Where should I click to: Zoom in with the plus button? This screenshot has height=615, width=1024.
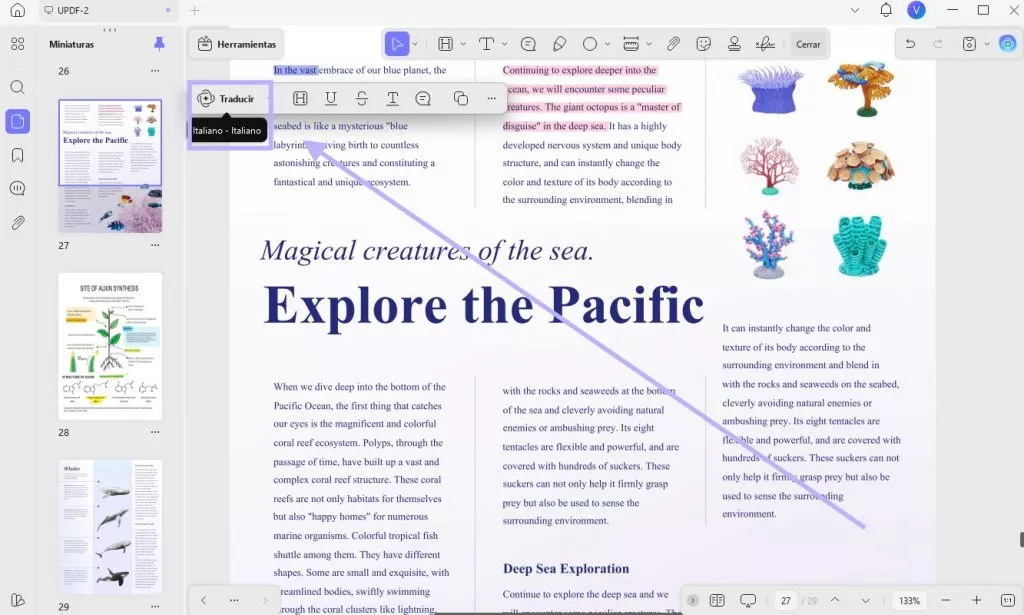pos(976,600)
